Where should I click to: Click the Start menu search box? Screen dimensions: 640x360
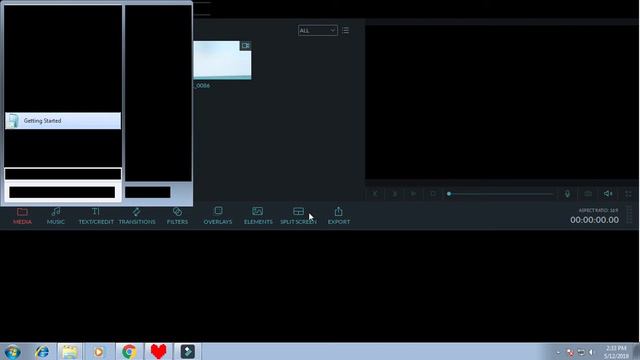coord(62,192)
